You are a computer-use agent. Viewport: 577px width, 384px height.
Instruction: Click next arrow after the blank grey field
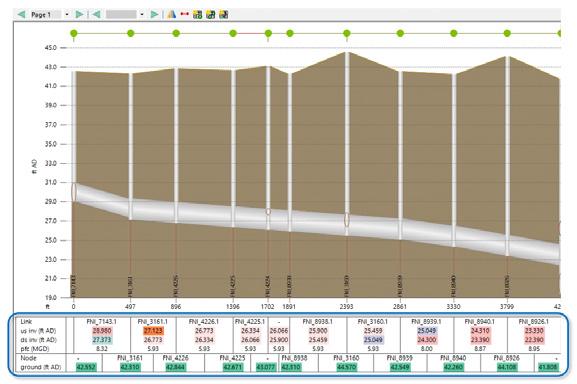click(155, 15)
